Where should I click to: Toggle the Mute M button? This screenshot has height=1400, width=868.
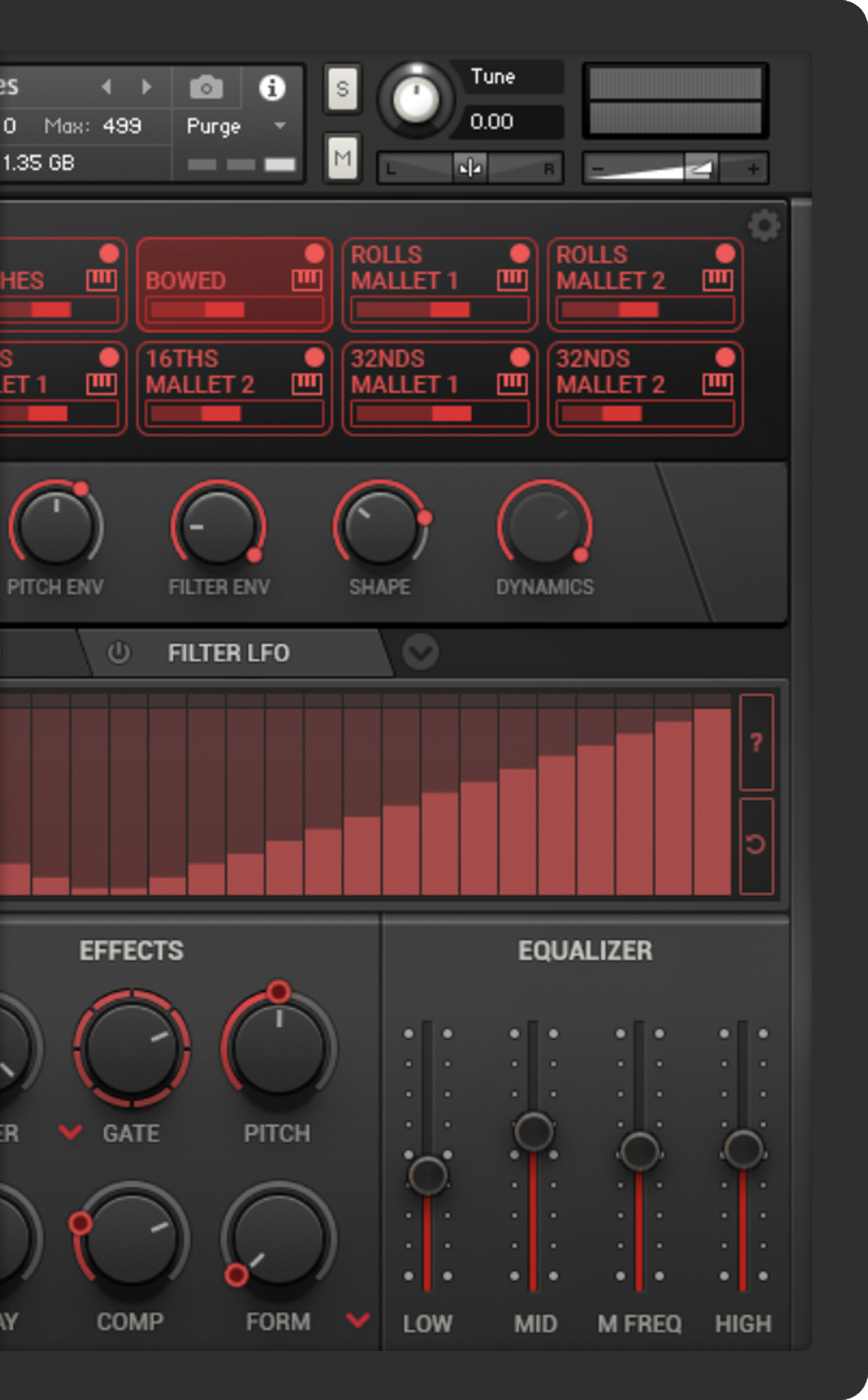[x=343, y=158]
